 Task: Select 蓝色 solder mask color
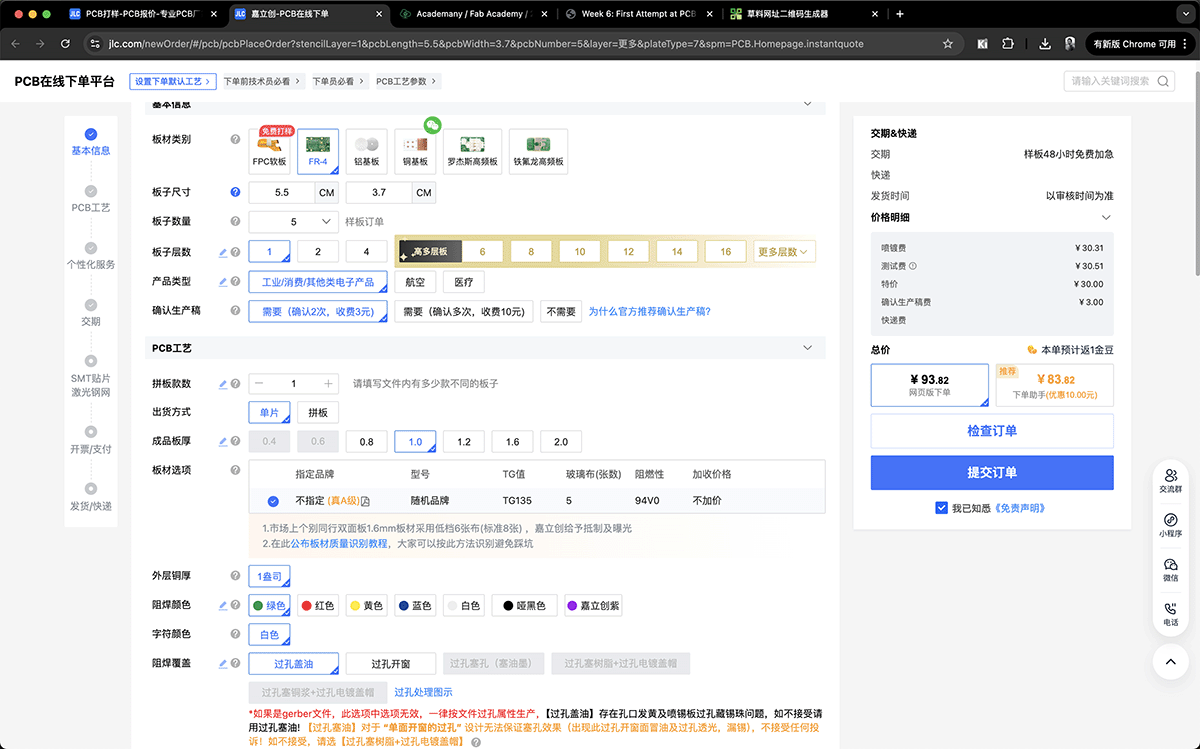(x=415, y=605)
